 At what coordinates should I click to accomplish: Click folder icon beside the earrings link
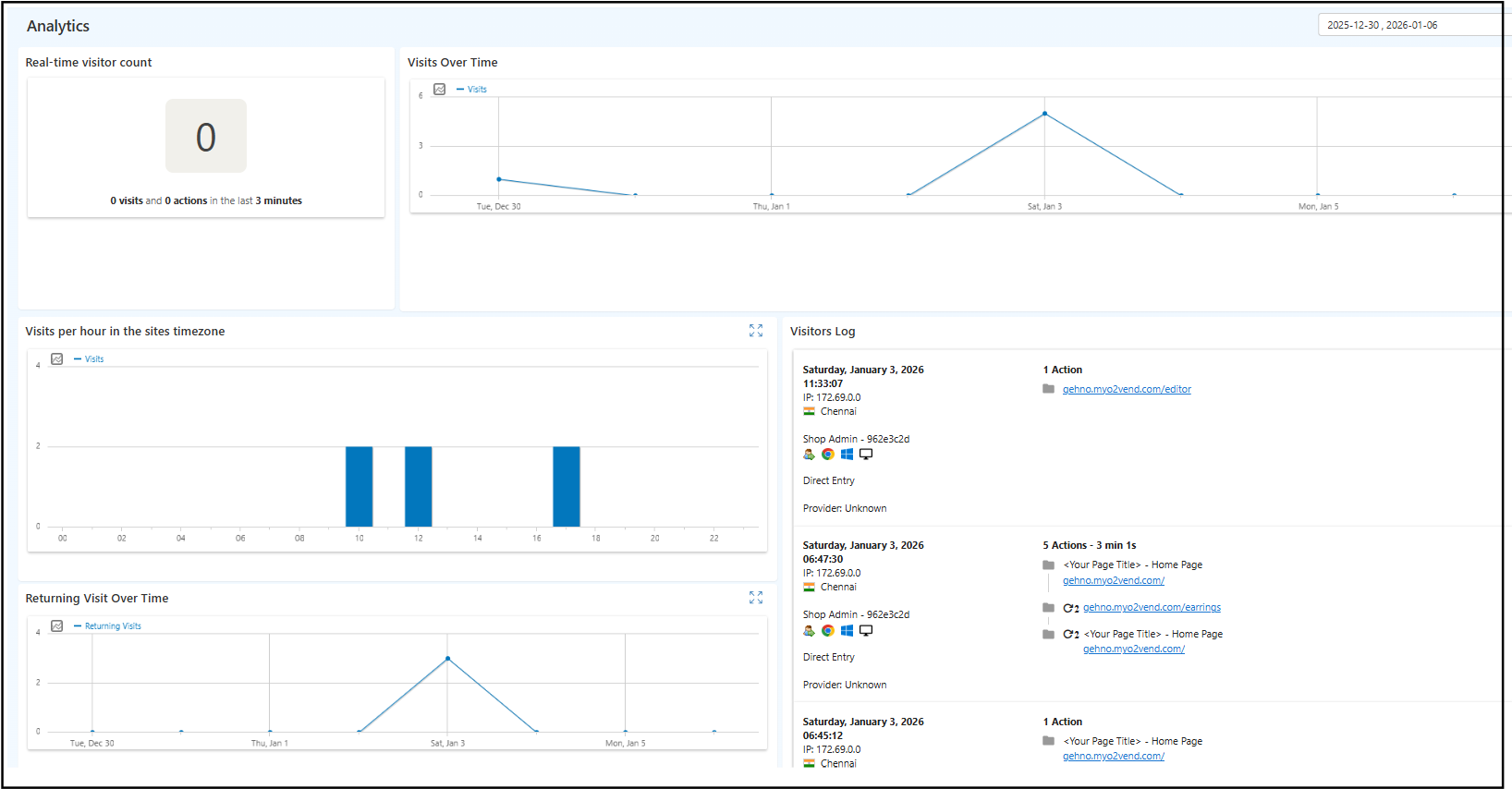point(1049,608)
